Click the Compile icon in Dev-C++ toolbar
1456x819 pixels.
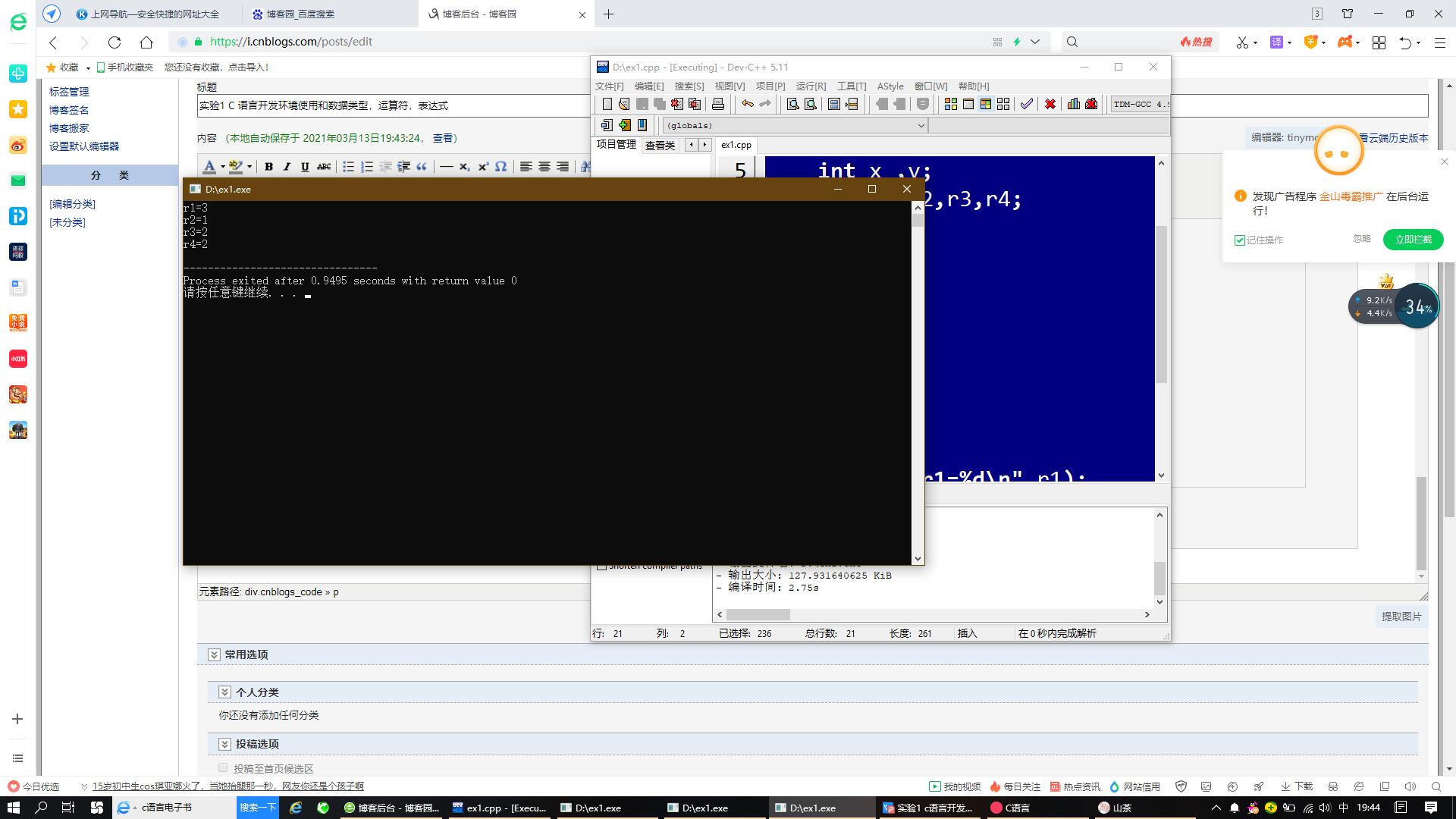point(951,104)
